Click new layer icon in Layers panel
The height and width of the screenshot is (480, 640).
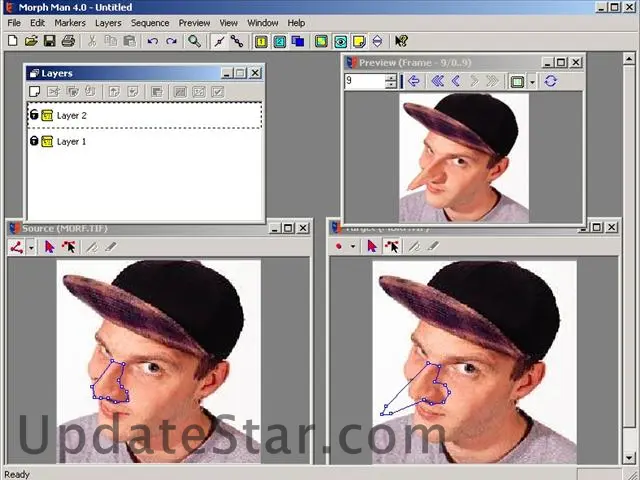pyautogui.click(x=35, y=91)
